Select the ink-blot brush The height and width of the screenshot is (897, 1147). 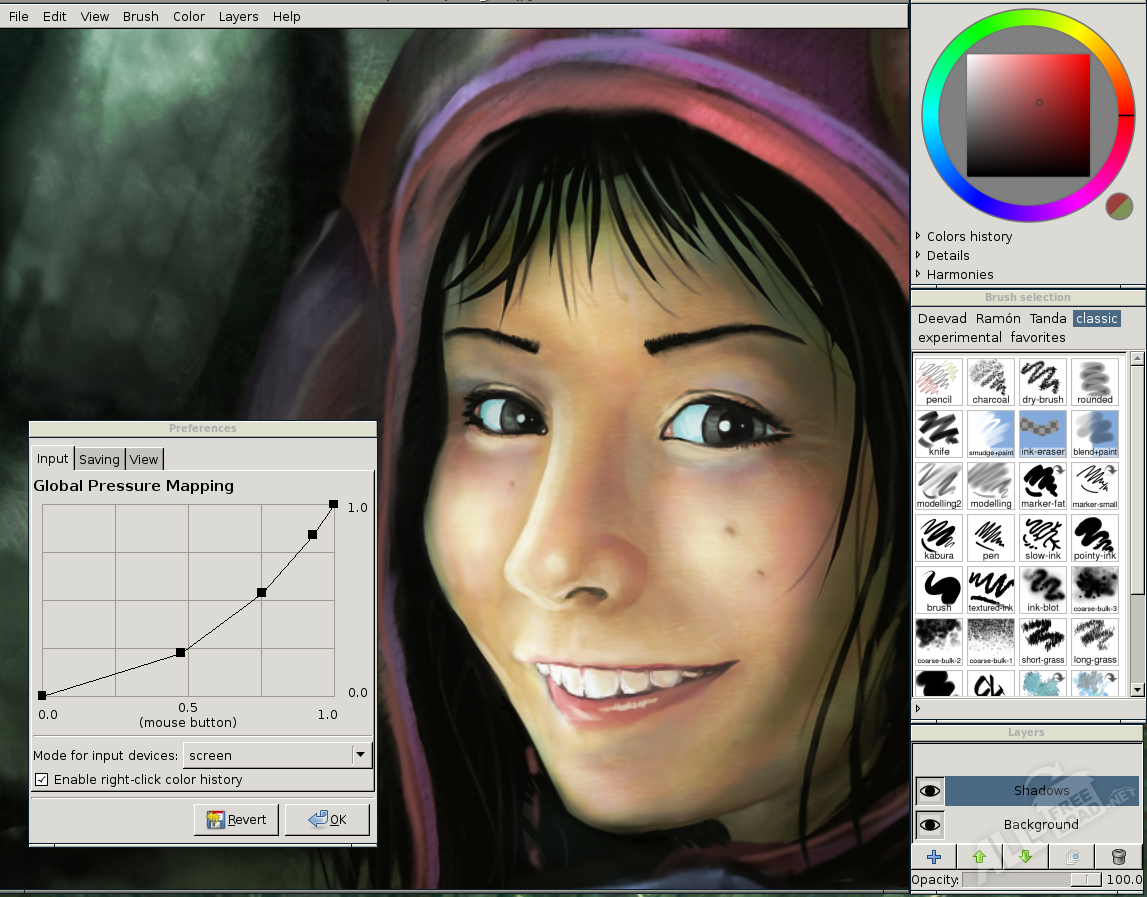(x=1042, y=590)
